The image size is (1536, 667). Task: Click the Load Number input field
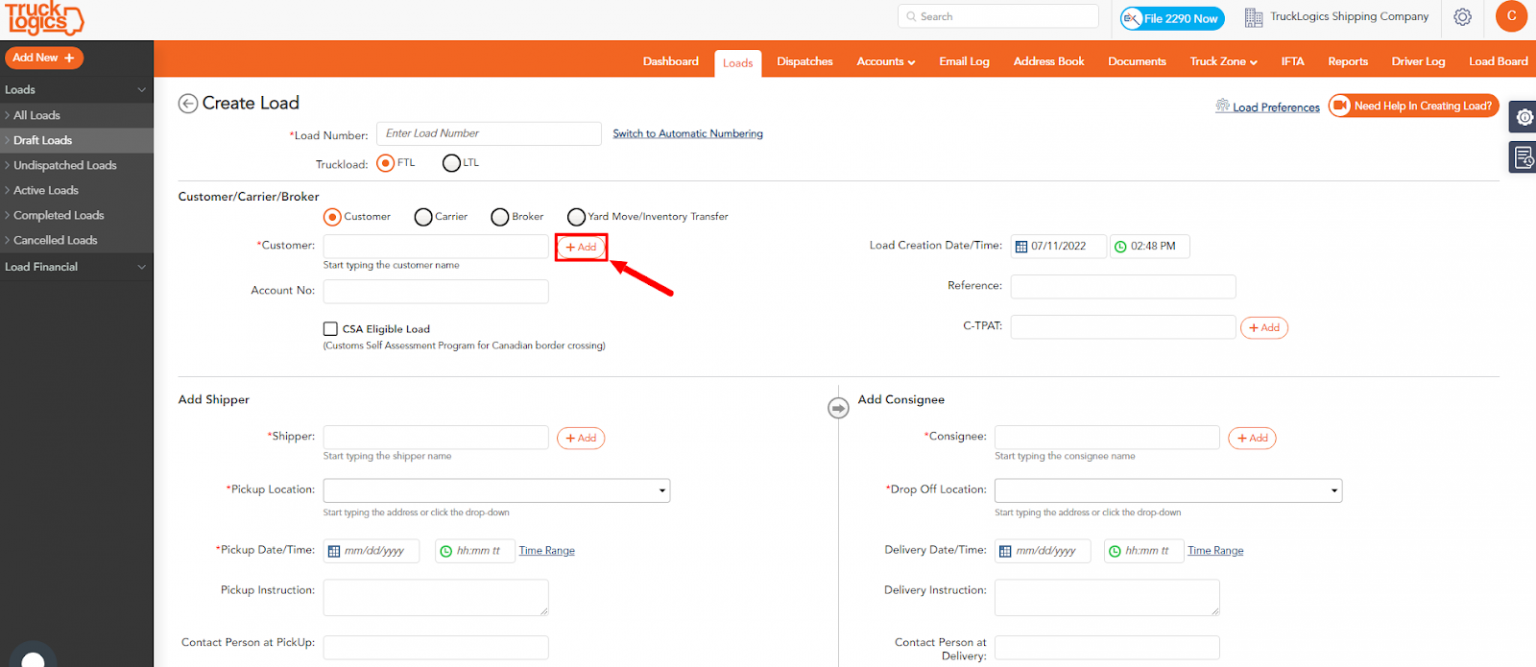(489, 134)
